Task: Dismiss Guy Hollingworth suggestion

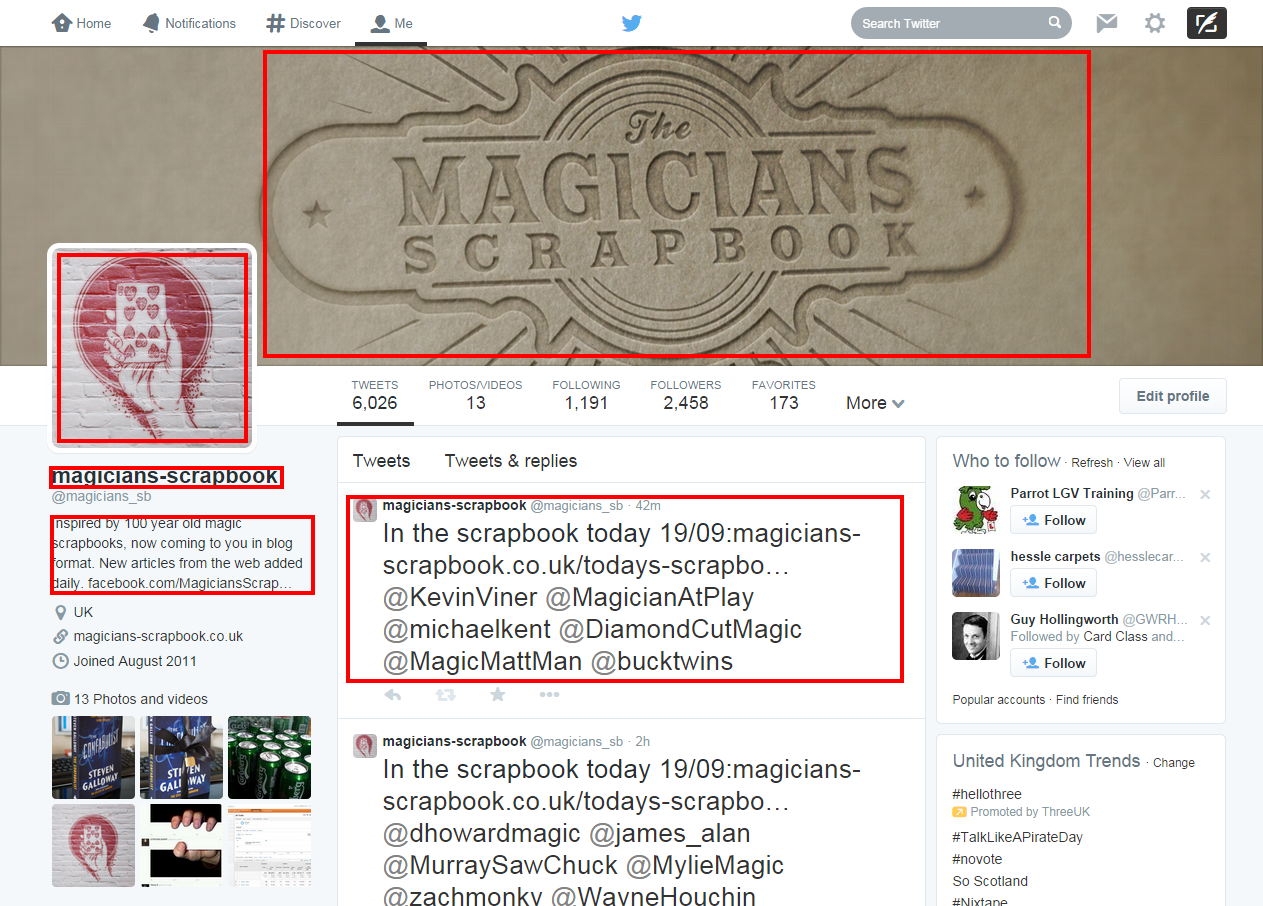Action: tap(1205, 620)
